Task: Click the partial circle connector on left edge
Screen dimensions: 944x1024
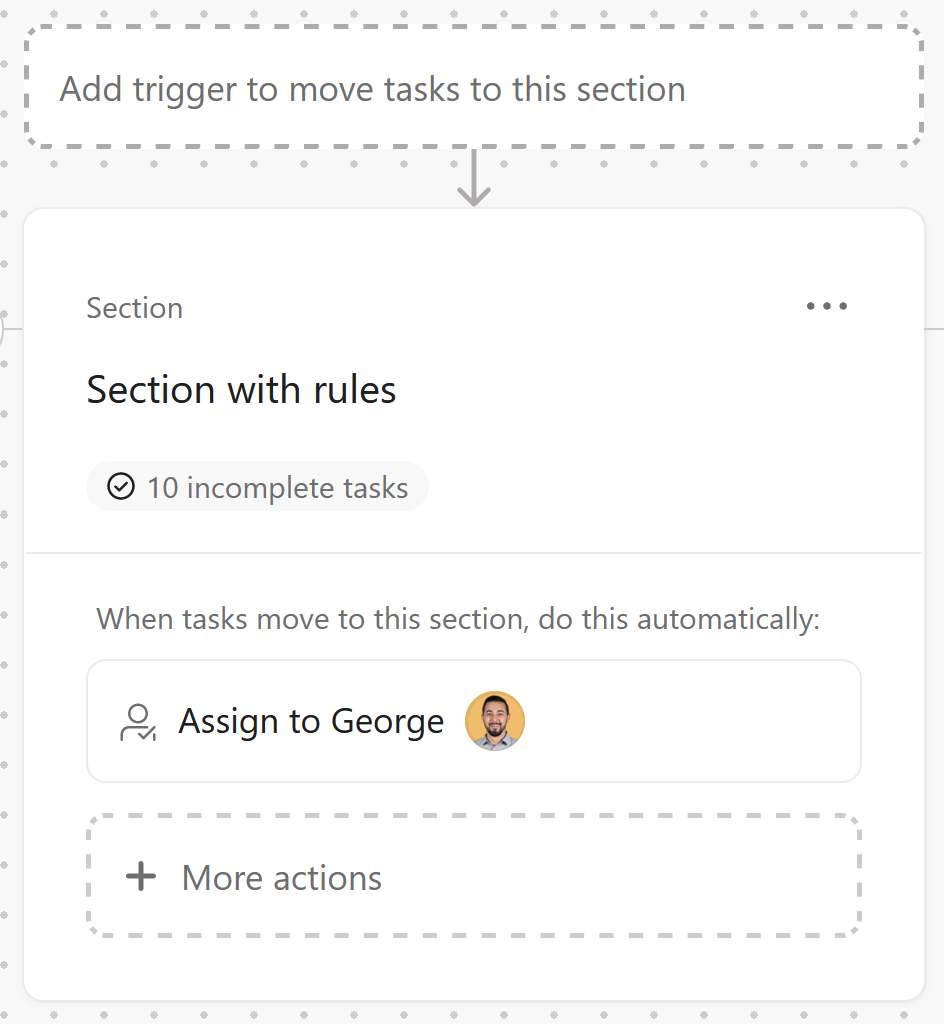Action: tap(3, 328)
